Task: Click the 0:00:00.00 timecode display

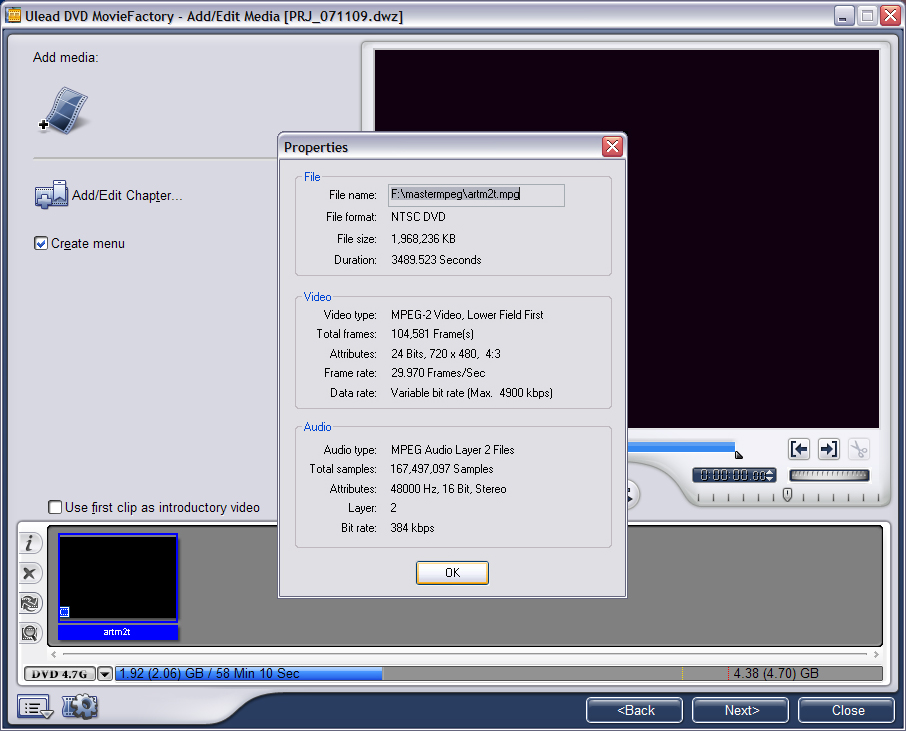Action: (x=733, y=476)
